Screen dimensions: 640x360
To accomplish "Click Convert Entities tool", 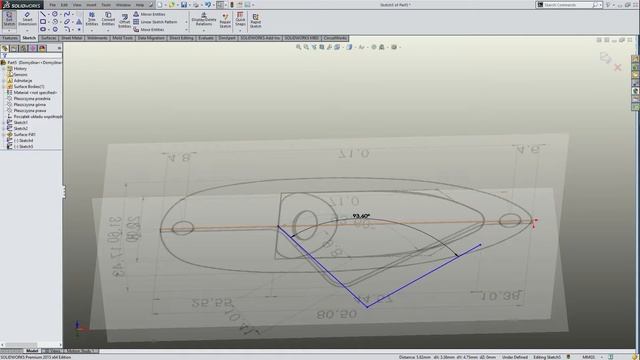I will (x=108, y=19).
